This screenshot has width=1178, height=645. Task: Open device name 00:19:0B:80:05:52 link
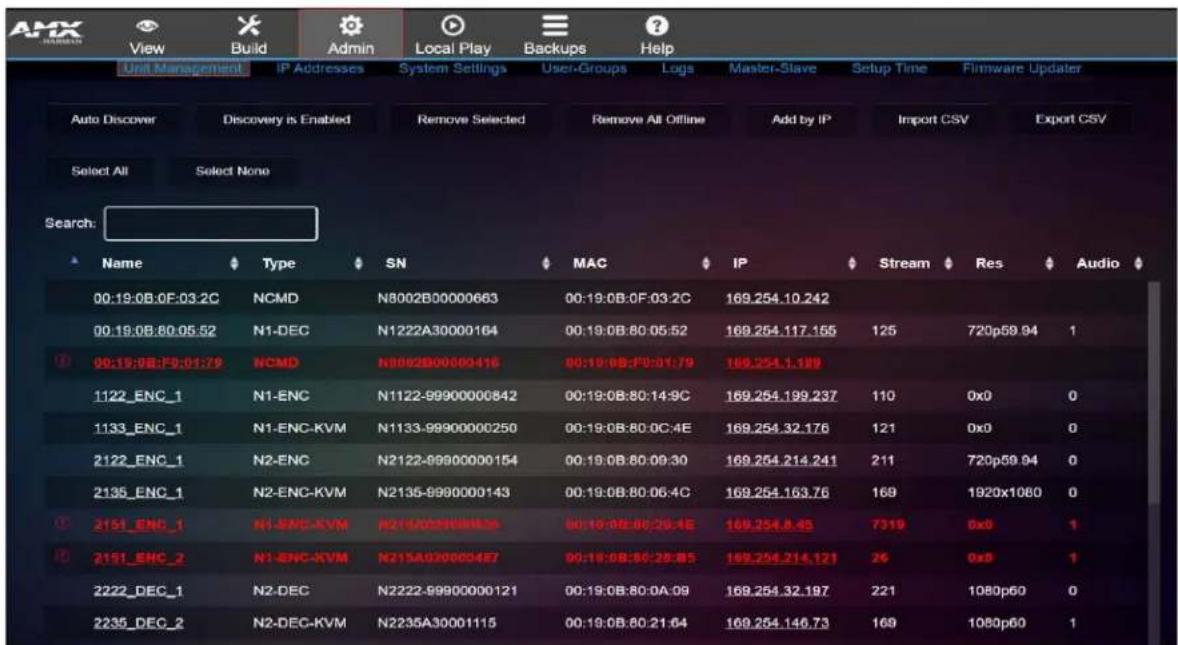tap(155, 330)
